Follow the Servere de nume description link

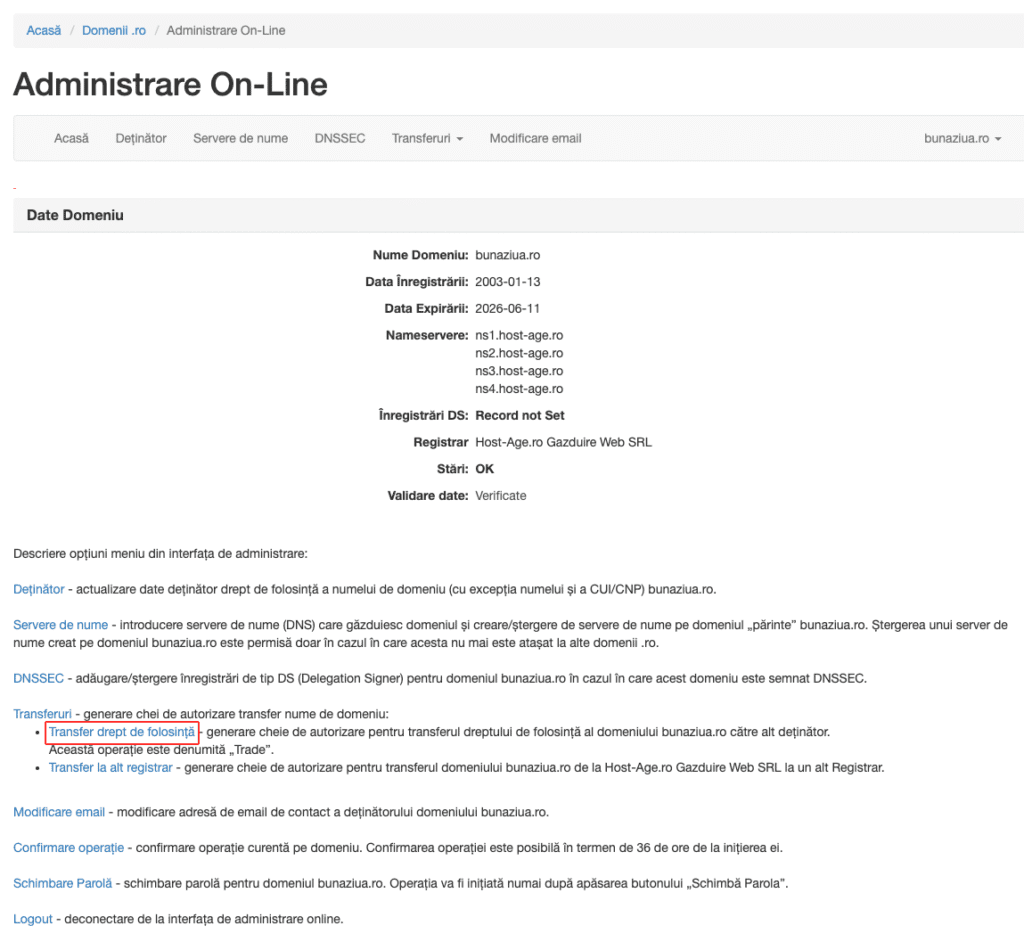(60, 625)
